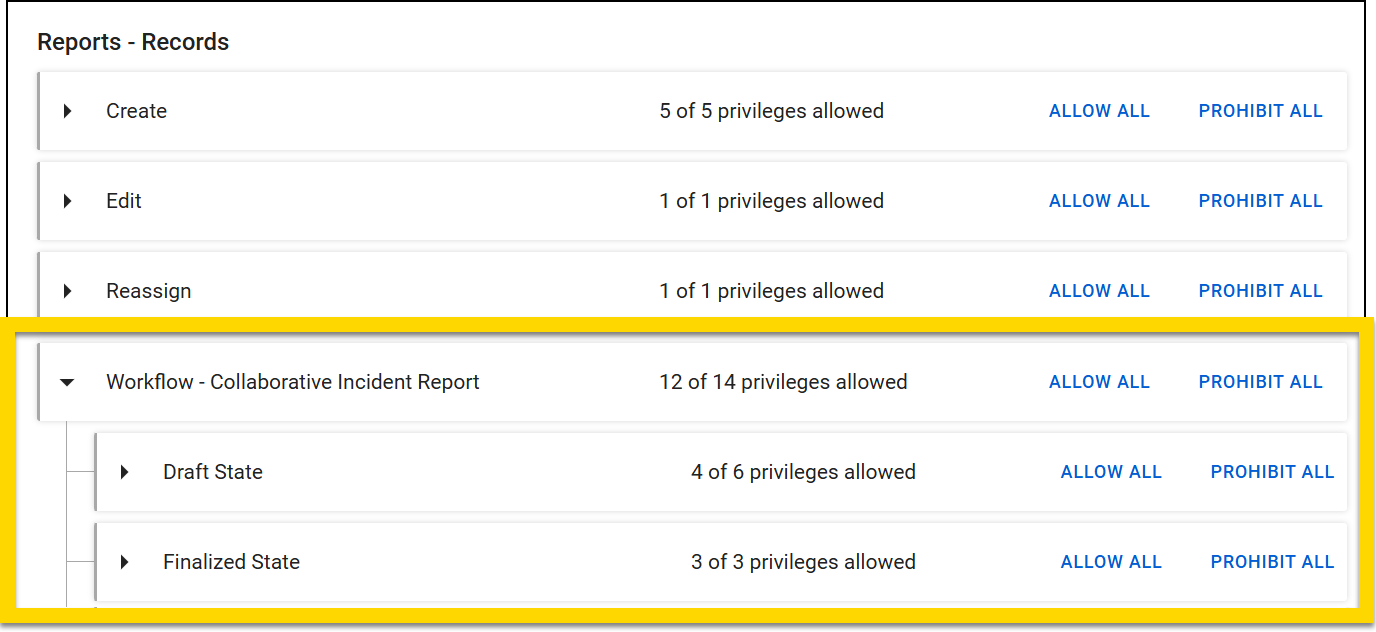Screen dimensions: 1376x632
Task: Click ALLOW ALL for Reassign privileges
Action: click(x=1099, y=291)
